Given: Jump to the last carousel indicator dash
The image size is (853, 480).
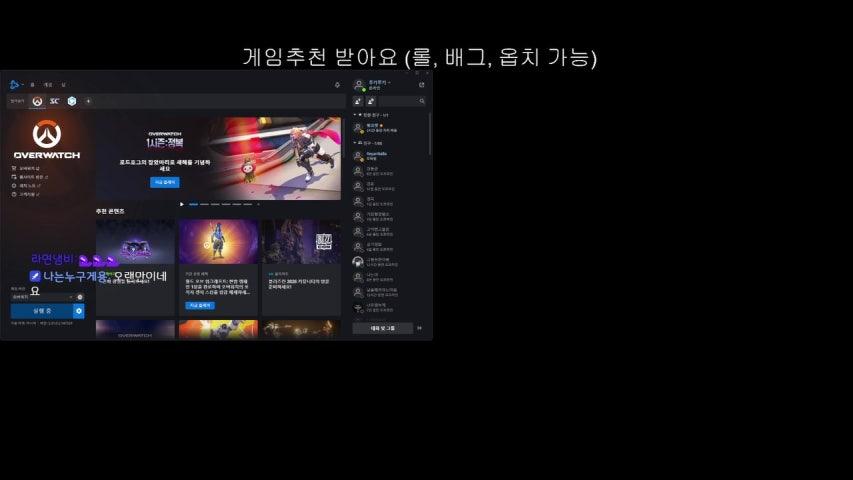Looking at the screenshot, I should [x=248, y=204].
